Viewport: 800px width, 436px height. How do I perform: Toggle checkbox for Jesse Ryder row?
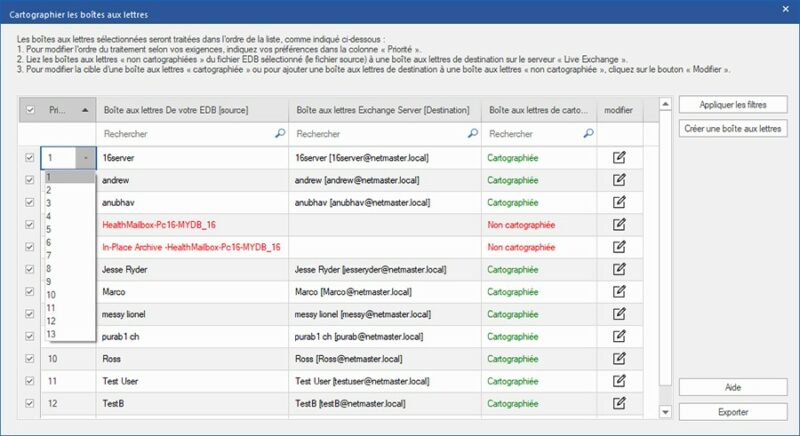point(30,269)
